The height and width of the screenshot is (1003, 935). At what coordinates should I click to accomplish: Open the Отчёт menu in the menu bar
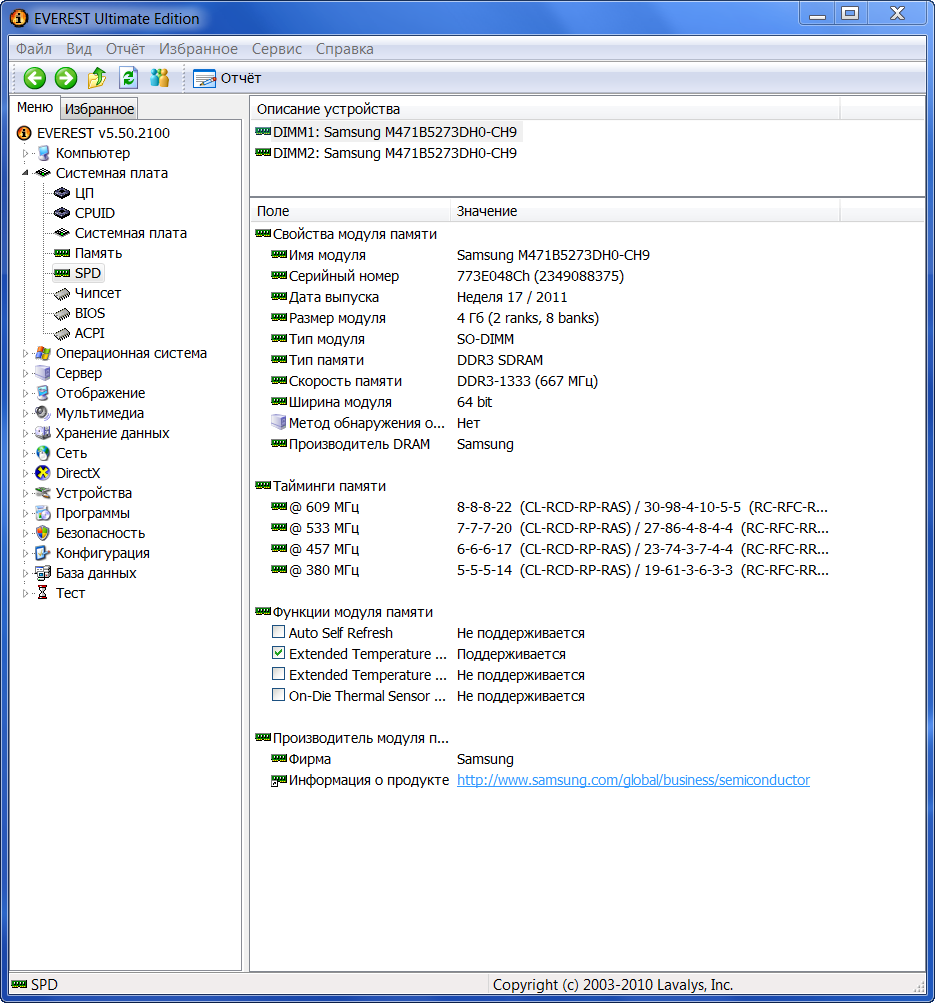[125, 49]
